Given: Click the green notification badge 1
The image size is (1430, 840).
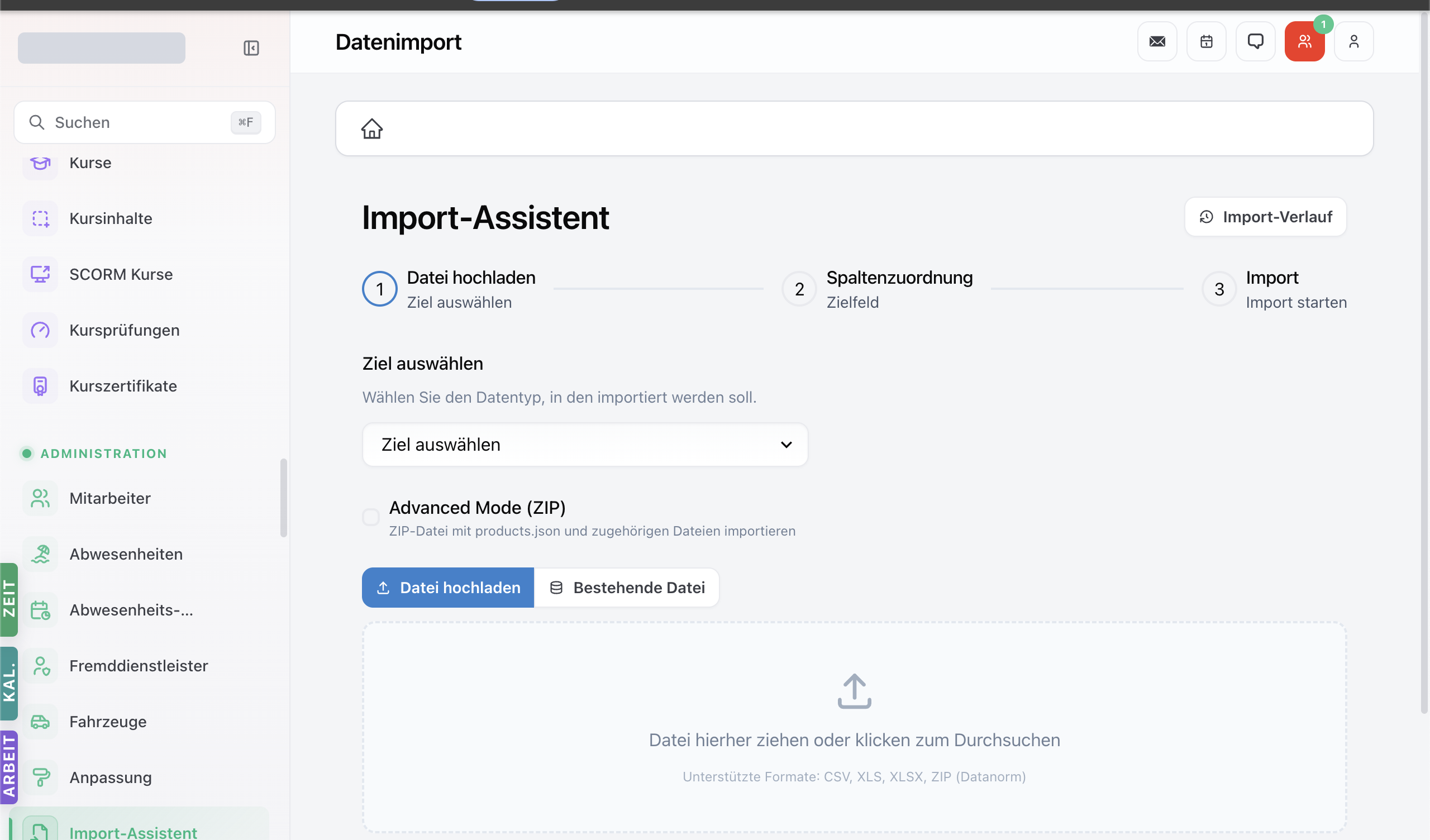Looking at the screenshot, I should coord(1323,25).
